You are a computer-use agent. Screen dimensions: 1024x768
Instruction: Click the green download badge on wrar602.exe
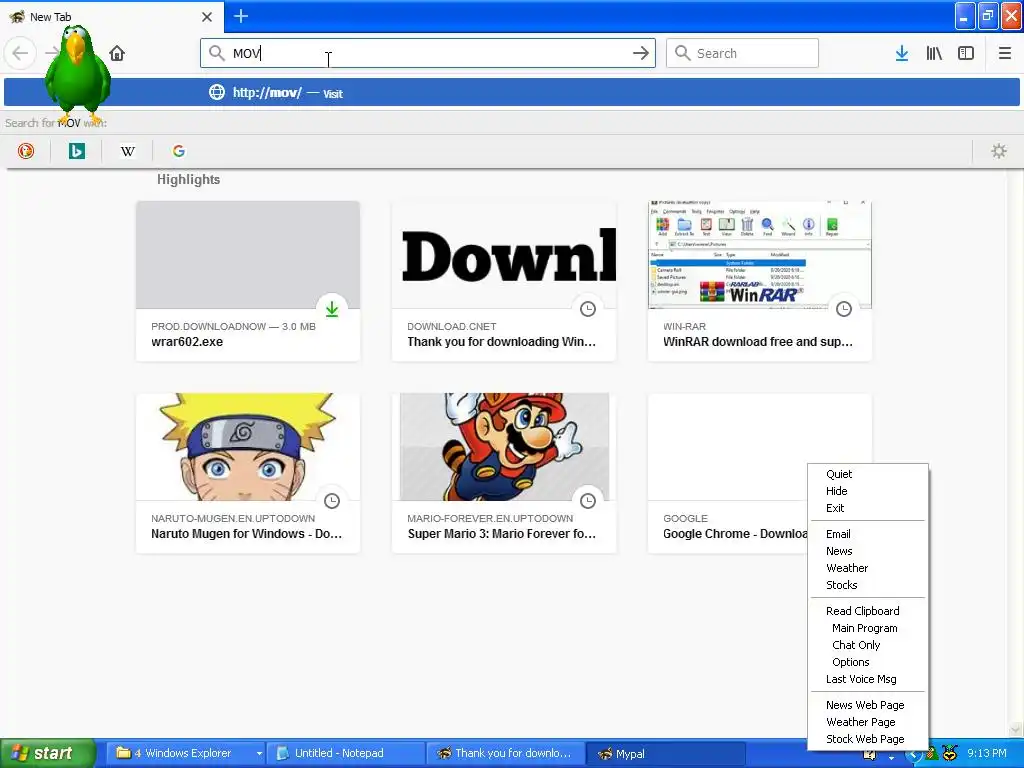(332, 309)
